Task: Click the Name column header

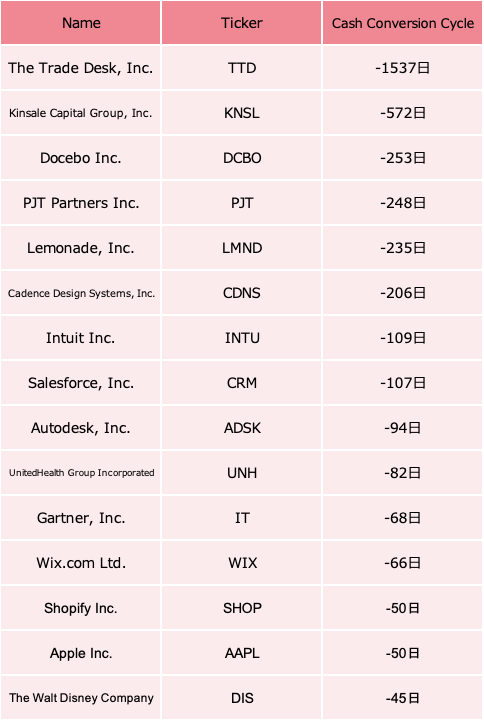Action: (80, 23)
